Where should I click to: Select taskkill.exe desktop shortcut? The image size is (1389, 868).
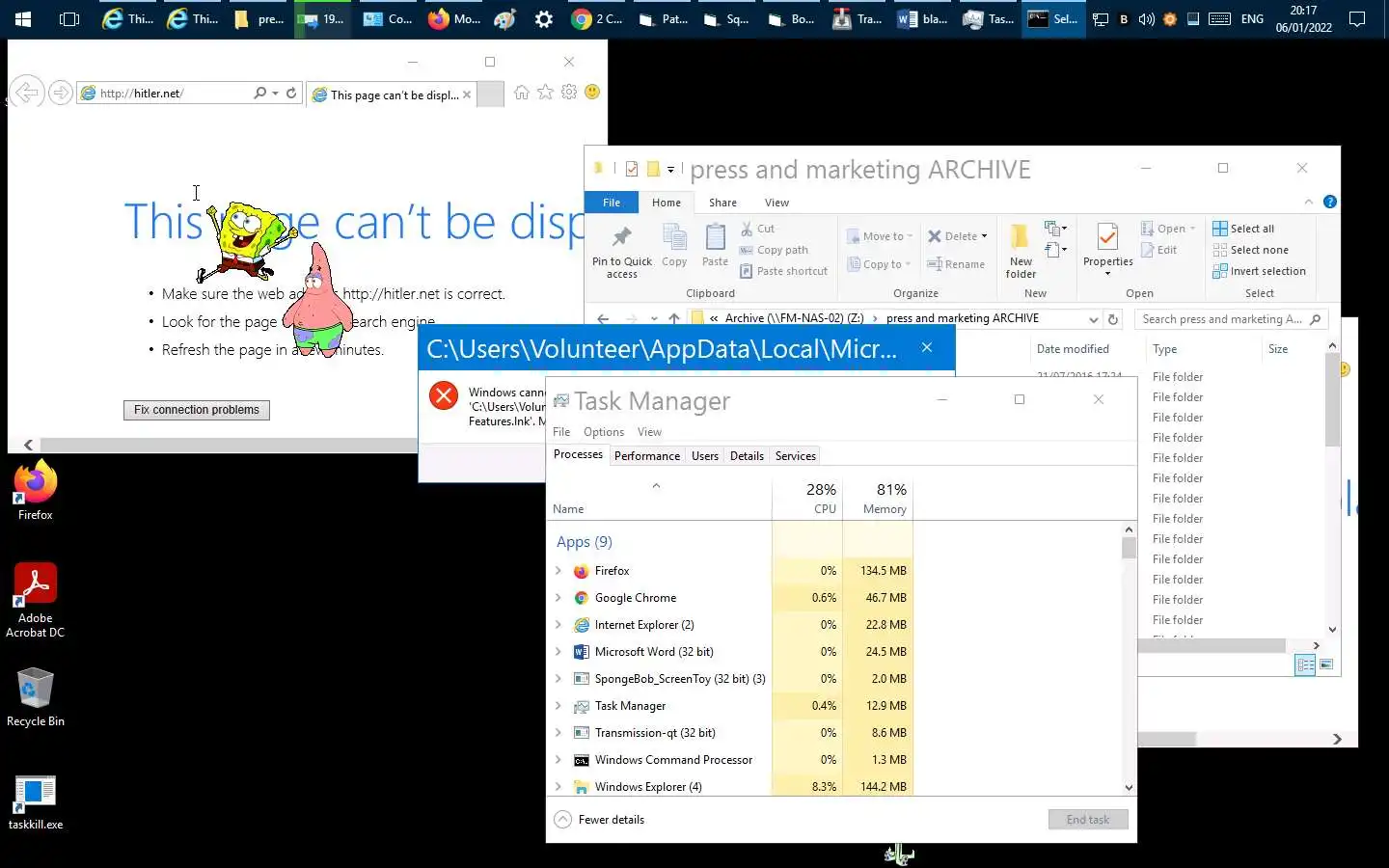coord(36,802)
